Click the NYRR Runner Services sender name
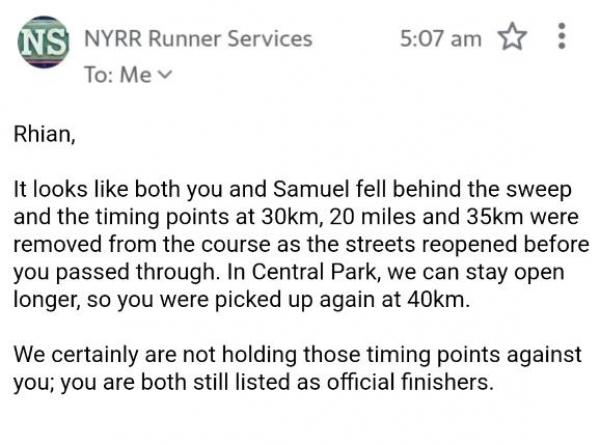The image size is (600, 445). (197, 39)
